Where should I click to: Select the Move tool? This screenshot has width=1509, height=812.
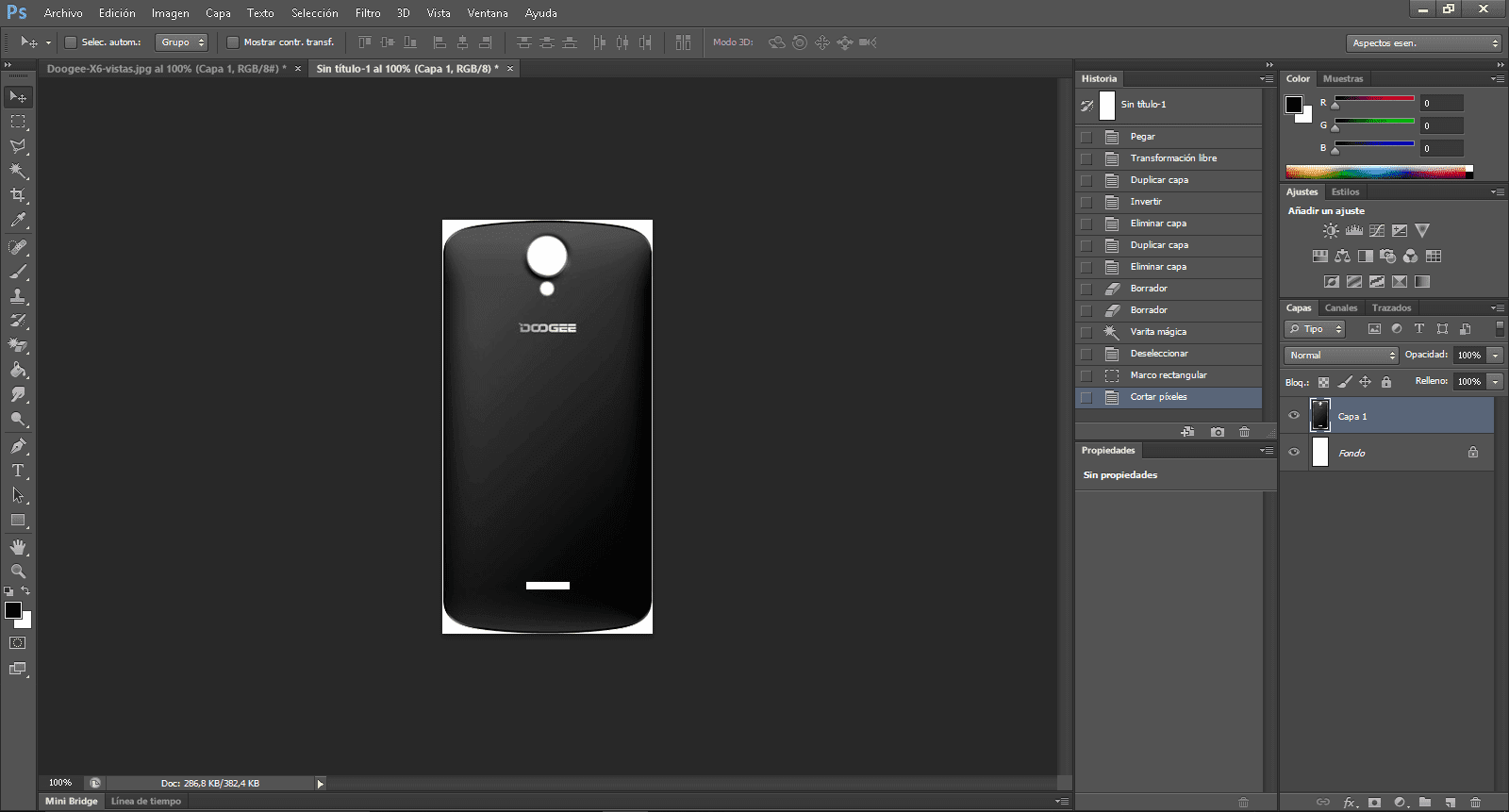coord(18,97)
